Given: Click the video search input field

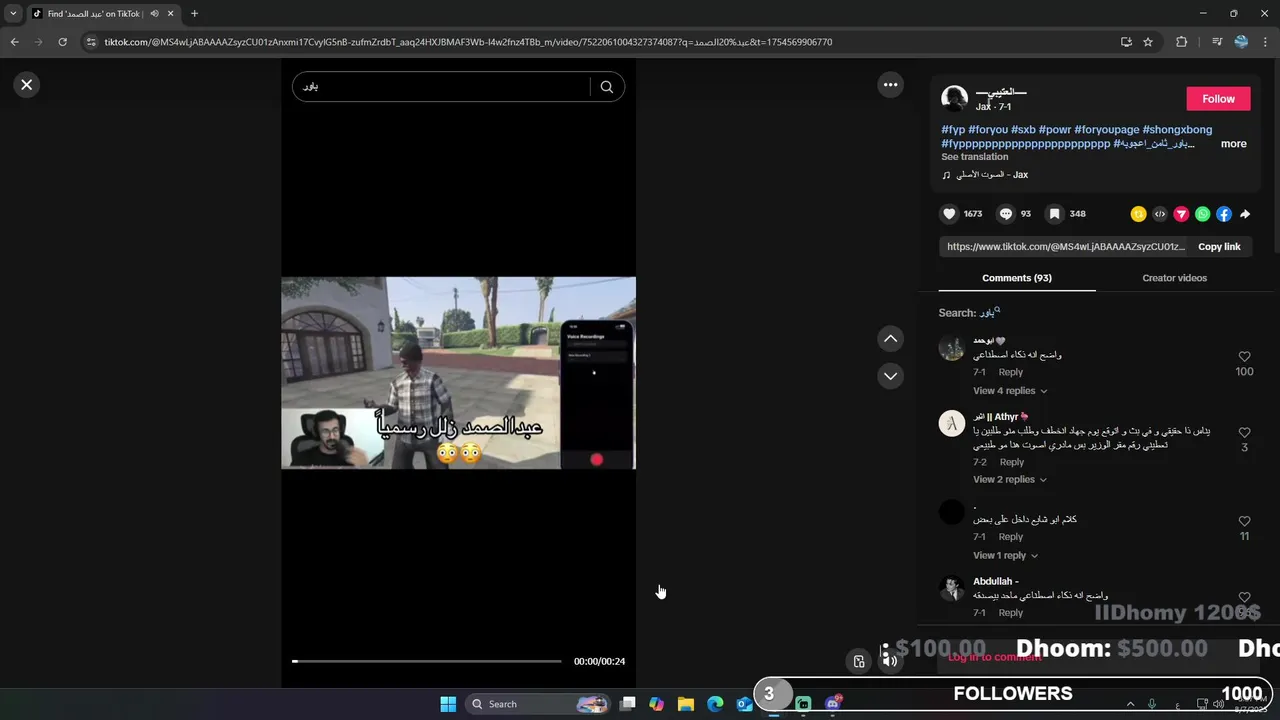Looking at the screenshot, I should (442, 87).
